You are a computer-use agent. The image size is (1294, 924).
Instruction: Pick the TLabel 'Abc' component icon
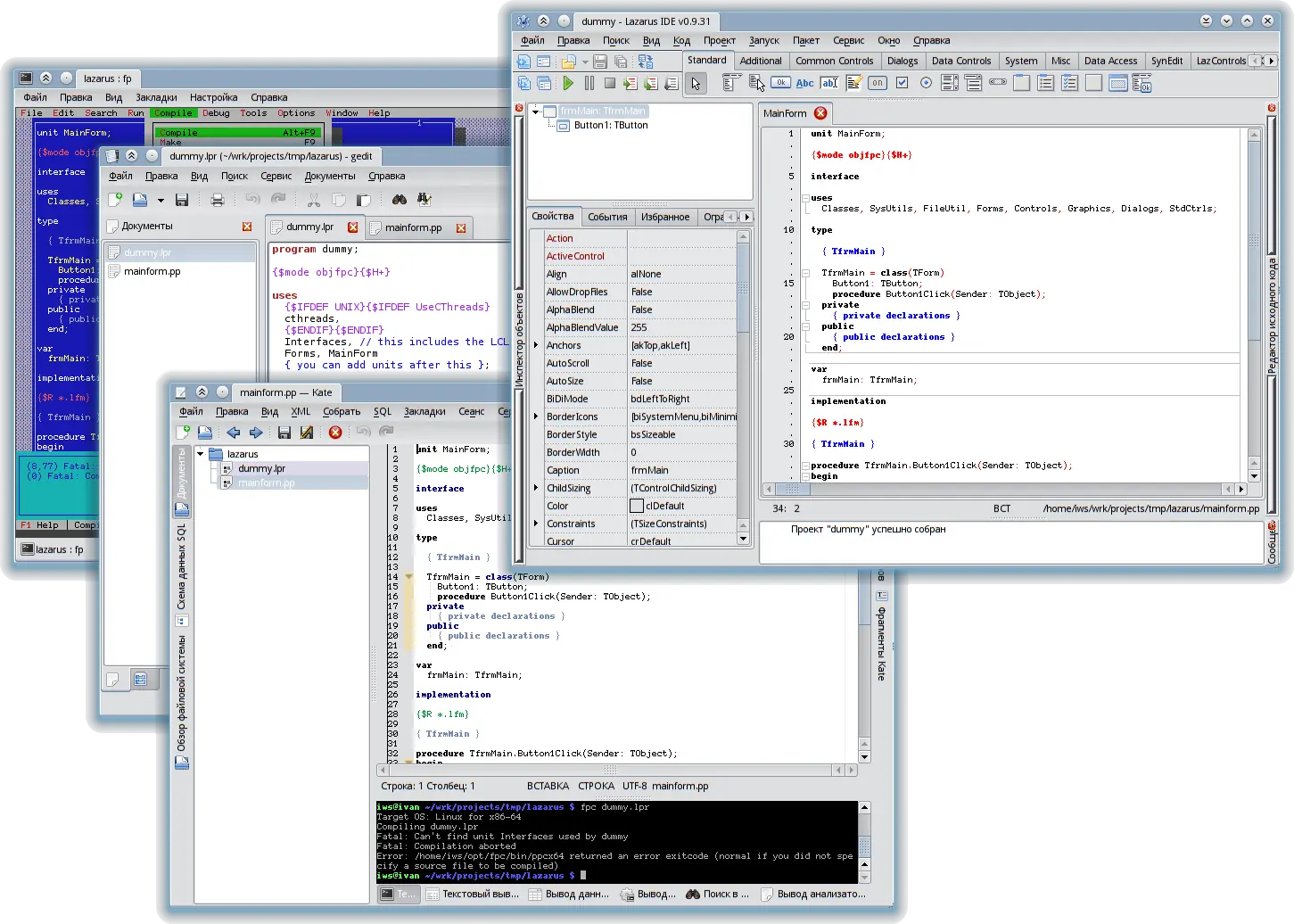(x=804, y=83)
